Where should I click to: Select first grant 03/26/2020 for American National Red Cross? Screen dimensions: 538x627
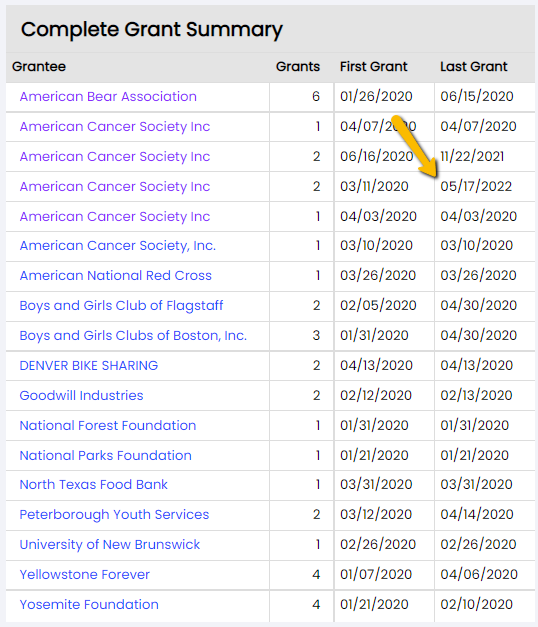click(x=378, y=276)
